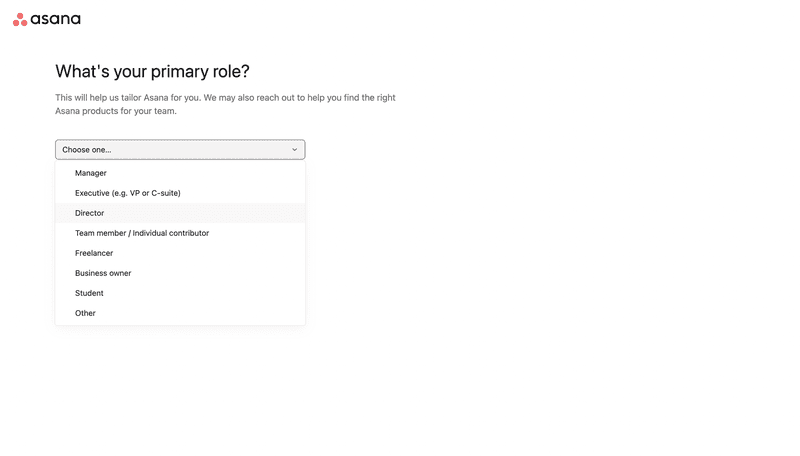
Task: Choose Executive (e.g. VP or C-suite)
Action: click(128, 193)
